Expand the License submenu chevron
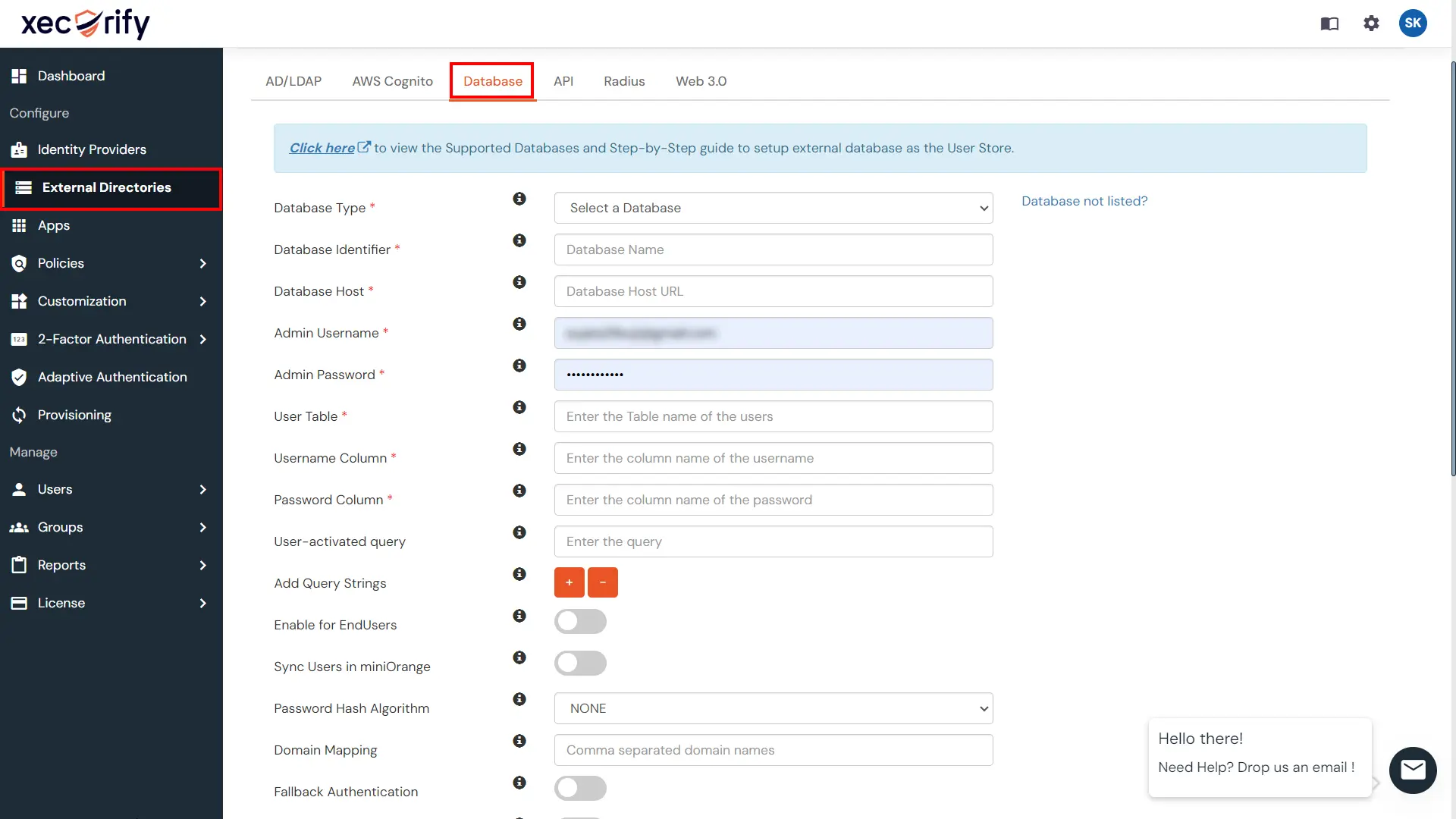Image resolution: width=1456 pixels, height=819 pixels. point(202,603)
